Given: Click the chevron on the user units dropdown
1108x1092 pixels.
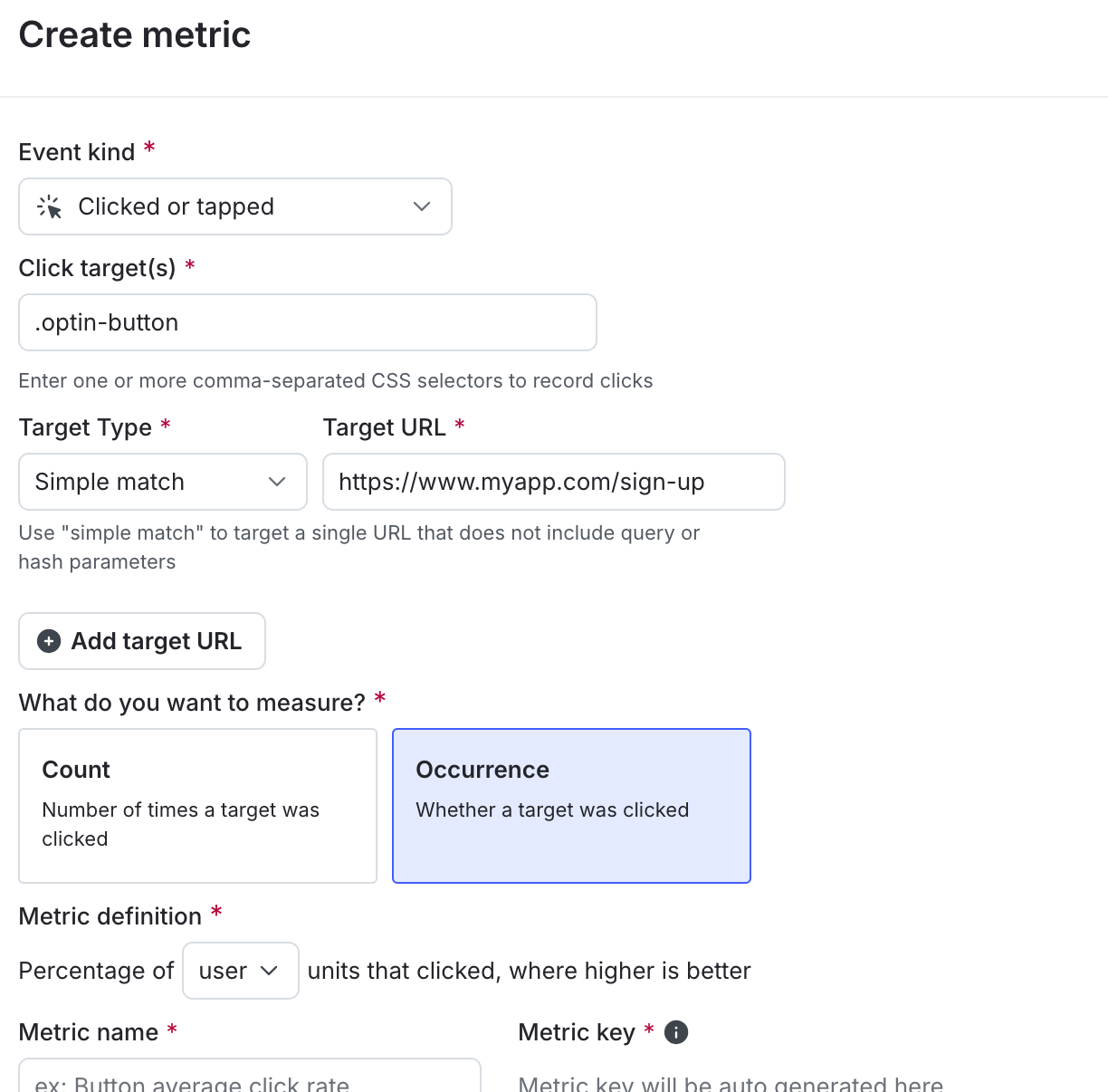Looking at the screenshot, I should tap(271, 970).
